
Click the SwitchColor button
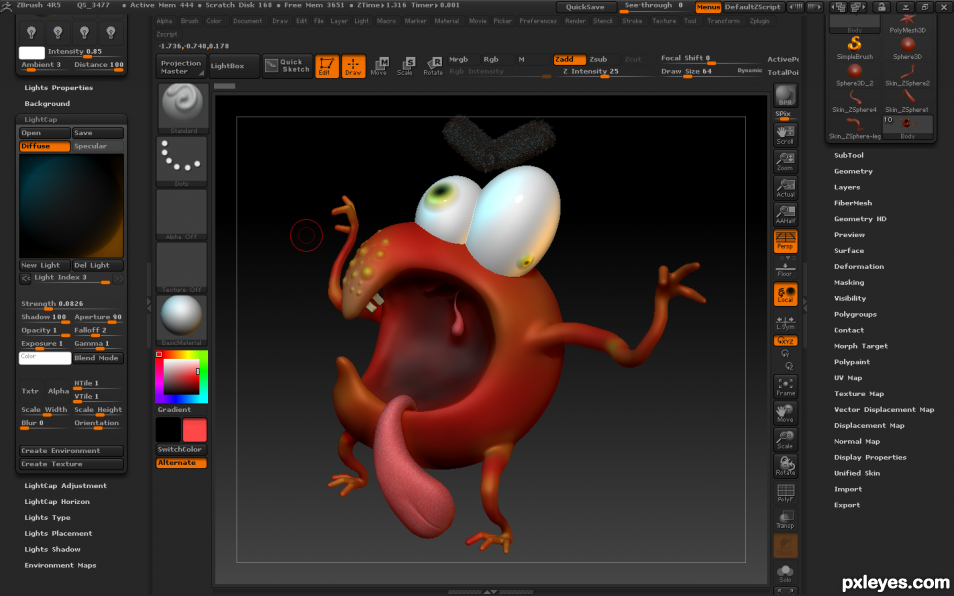pos(181,449)
